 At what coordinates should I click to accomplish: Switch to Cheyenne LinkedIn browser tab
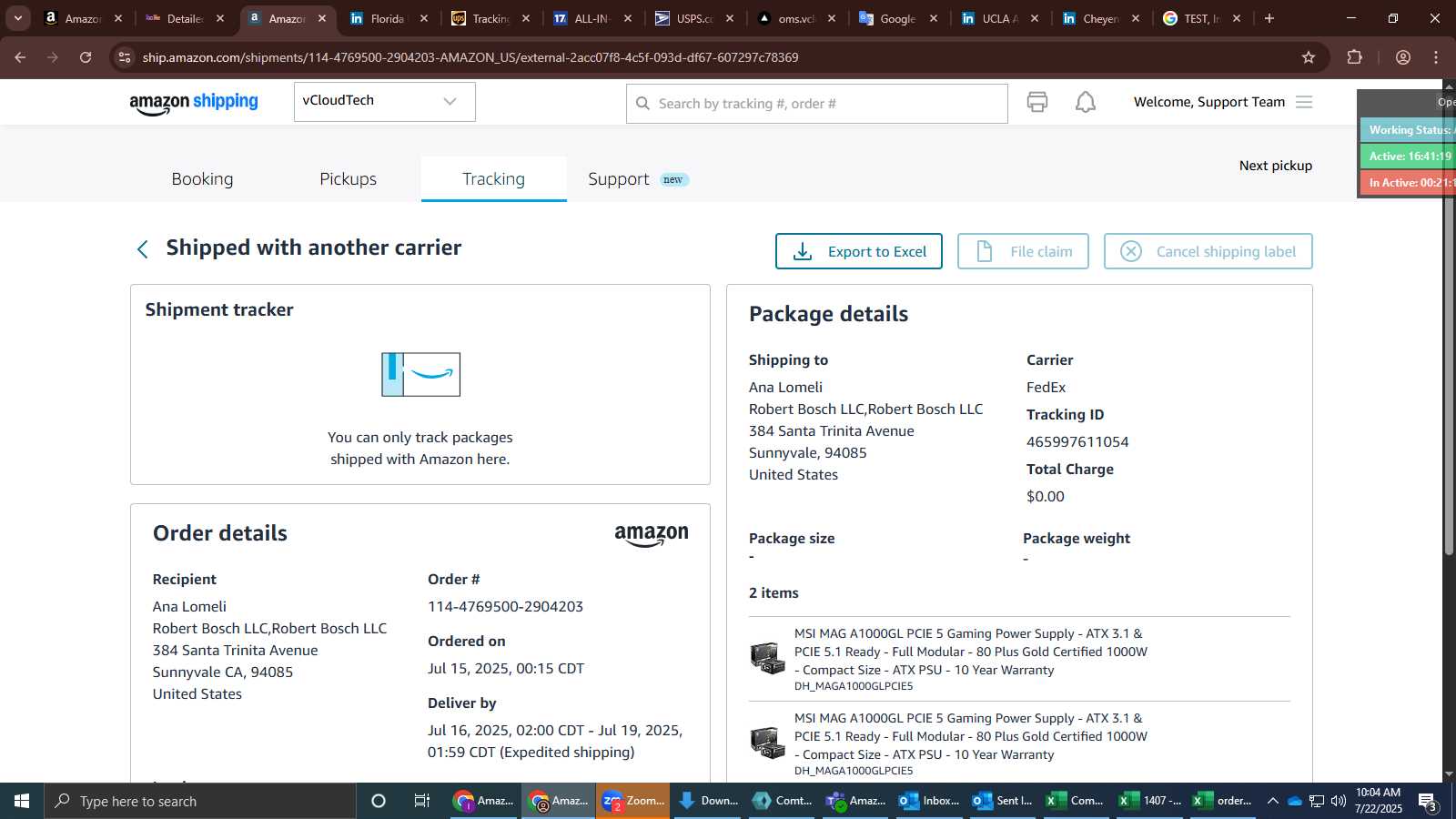pyautogui.click(x=1100, y=18)
